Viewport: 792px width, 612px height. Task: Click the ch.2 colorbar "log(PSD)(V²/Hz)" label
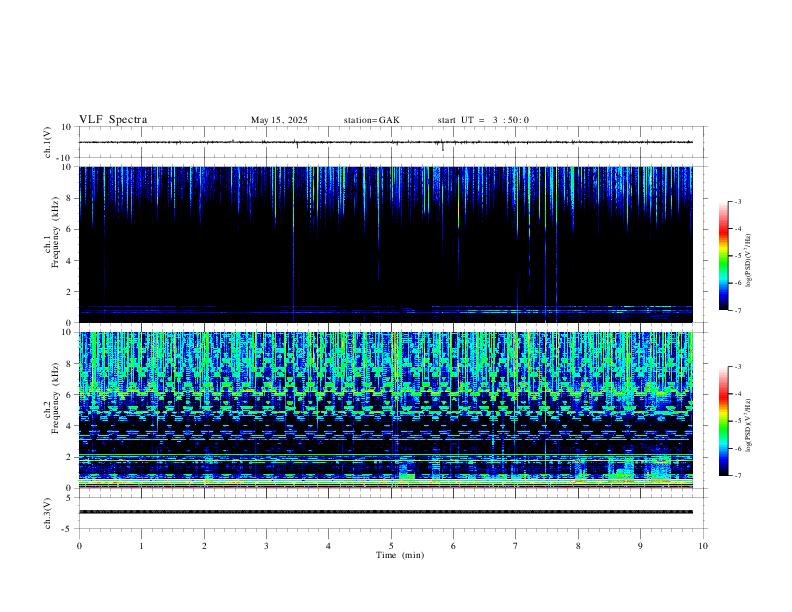click(749, 425)
